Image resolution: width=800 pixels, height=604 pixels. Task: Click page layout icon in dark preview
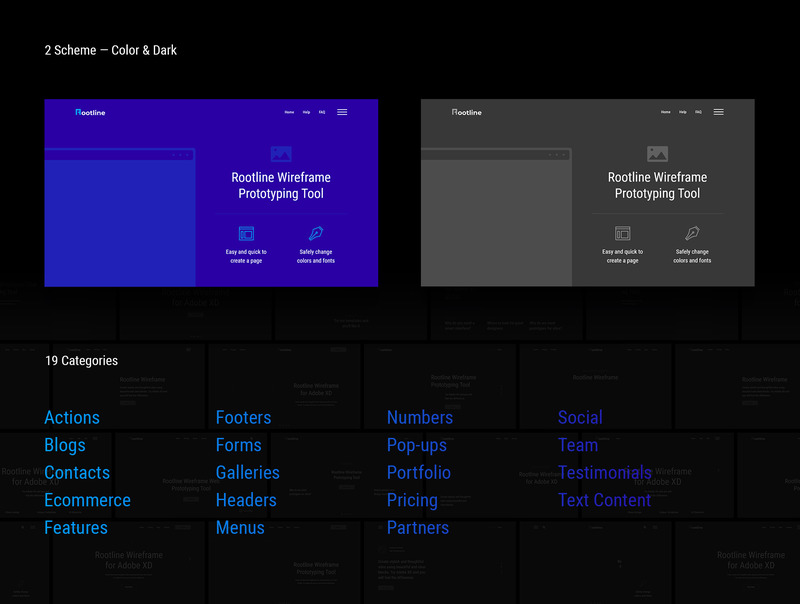click(622, 234)
